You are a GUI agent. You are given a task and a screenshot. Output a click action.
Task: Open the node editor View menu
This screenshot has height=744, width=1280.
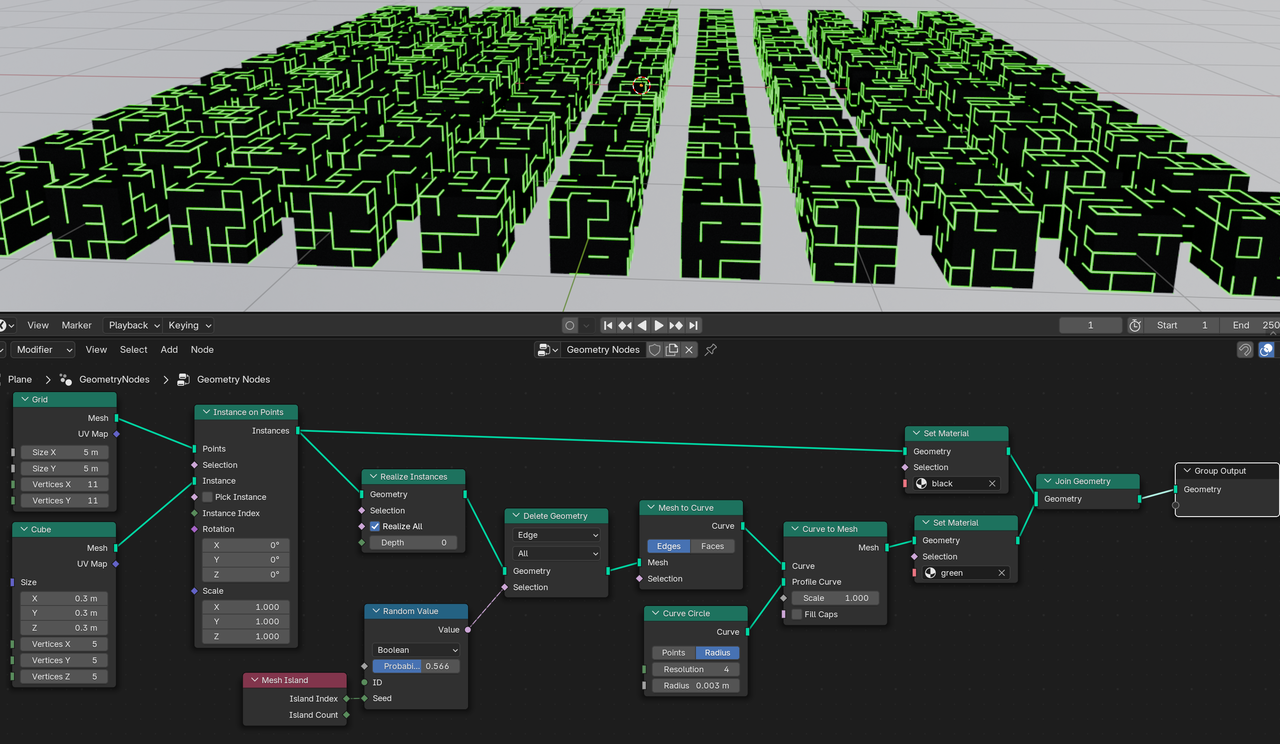(x=96, y=350)
